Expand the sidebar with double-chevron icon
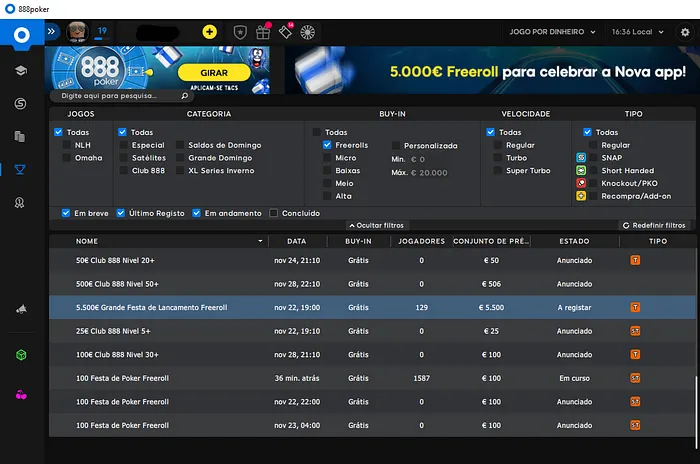 click(x=51, y=31)
